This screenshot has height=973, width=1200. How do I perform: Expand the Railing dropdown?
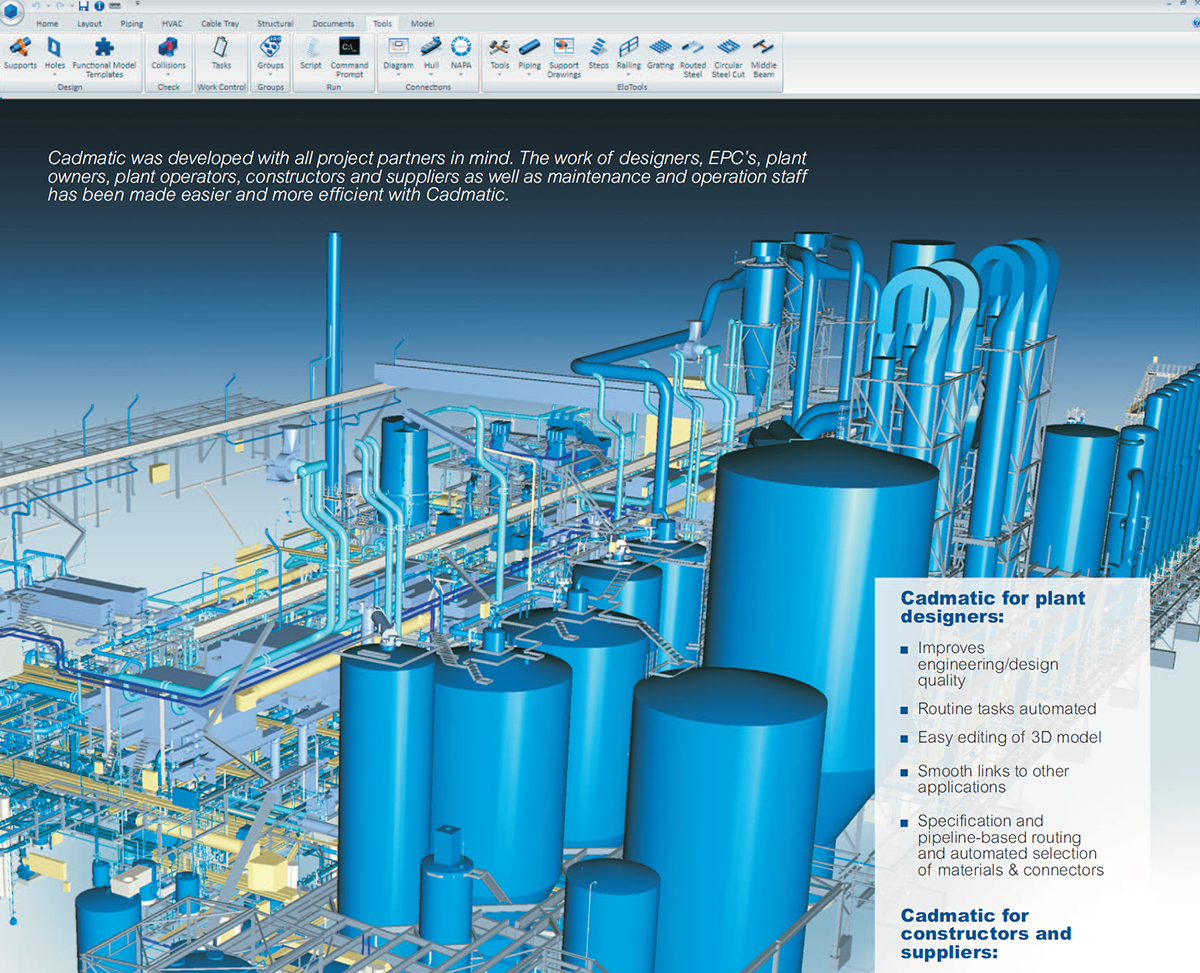[x=628, y=73]
